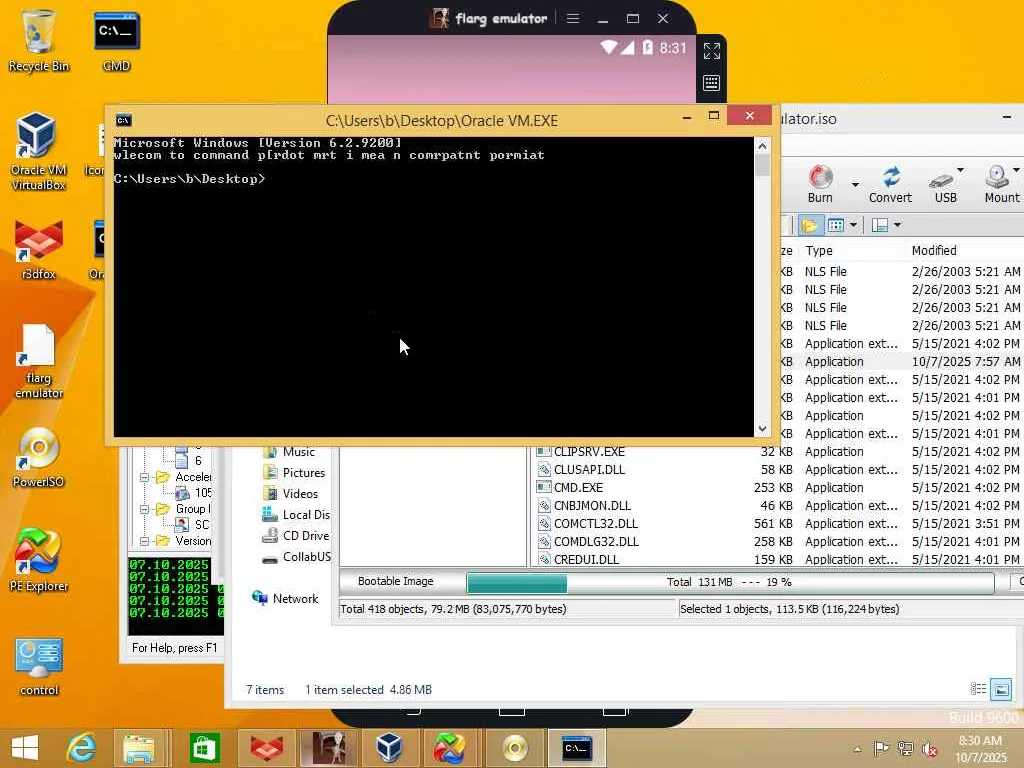The width and height of the screenshot is (1024, 768).
Task: Click the Mount tool in PowerISO
Action: 1000,184
